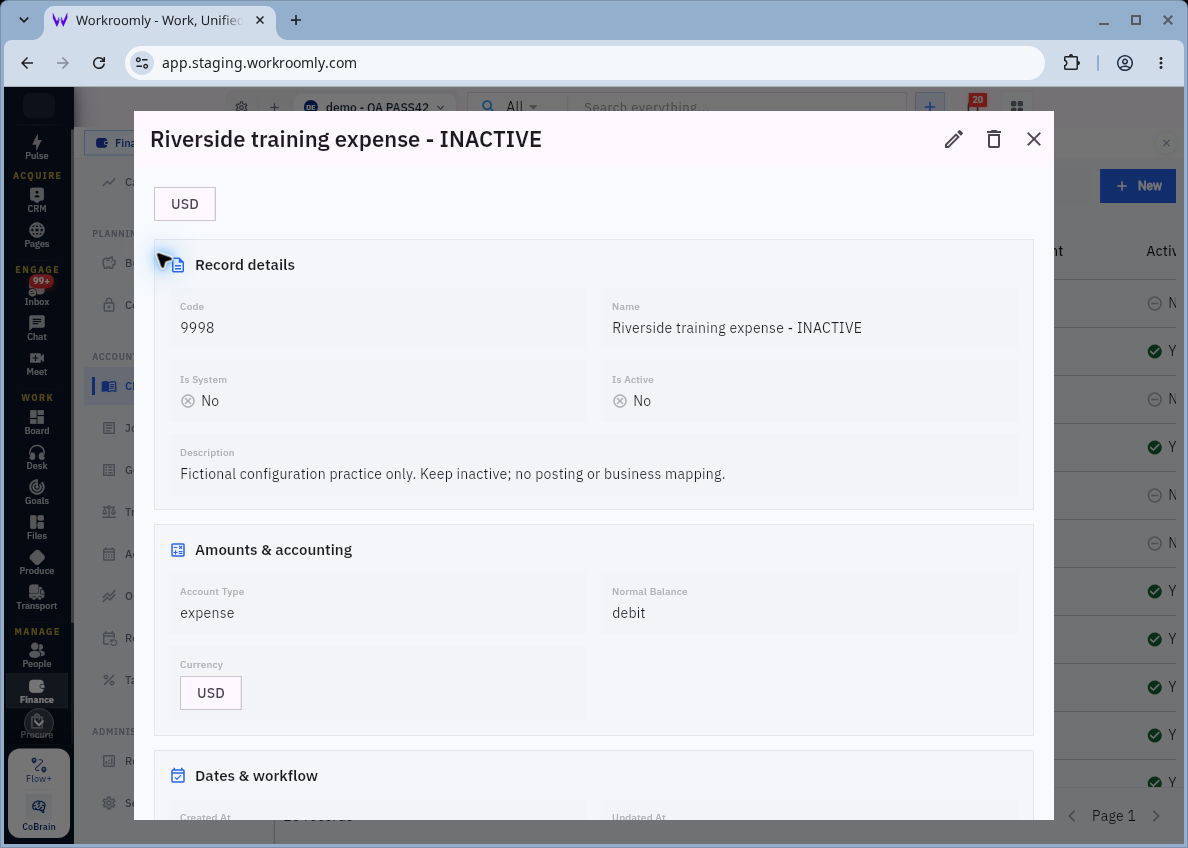1188x848 pixels.
Task: Open tab search dropdown arrow
Action: [24, 20]
